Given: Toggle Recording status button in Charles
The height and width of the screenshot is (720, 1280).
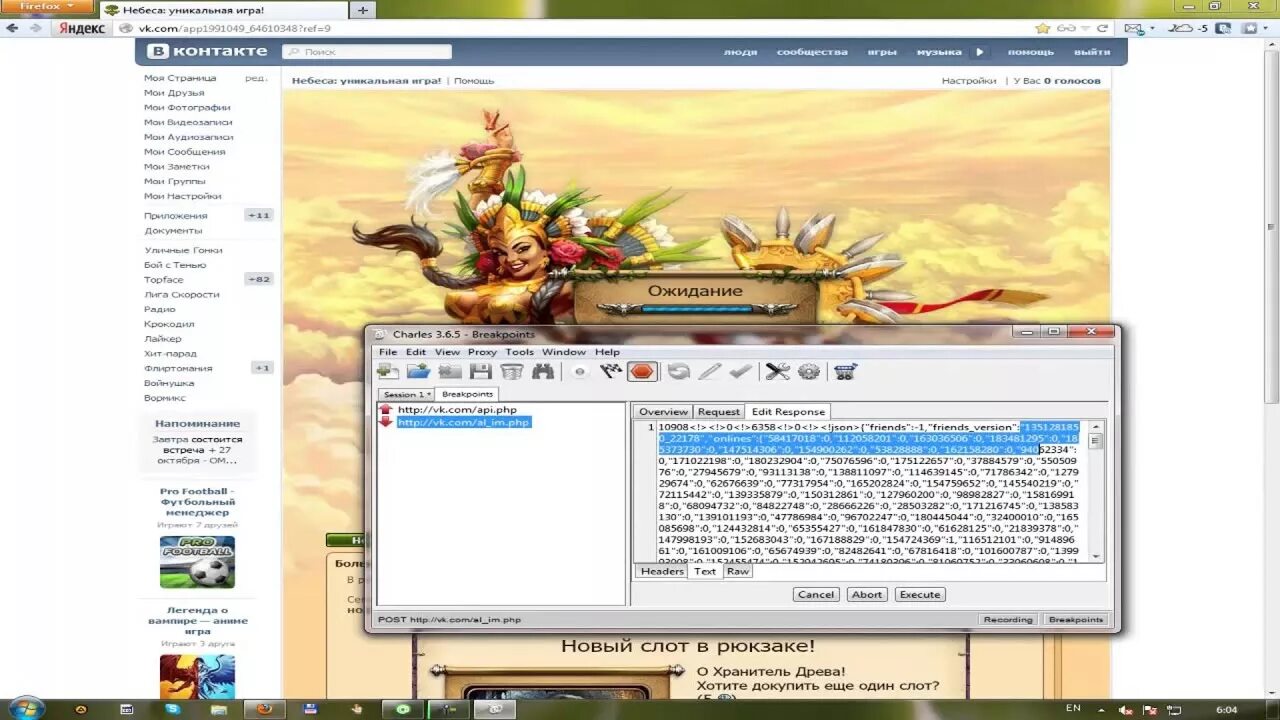Looking at the screenshot, I should pos(1008,619).
